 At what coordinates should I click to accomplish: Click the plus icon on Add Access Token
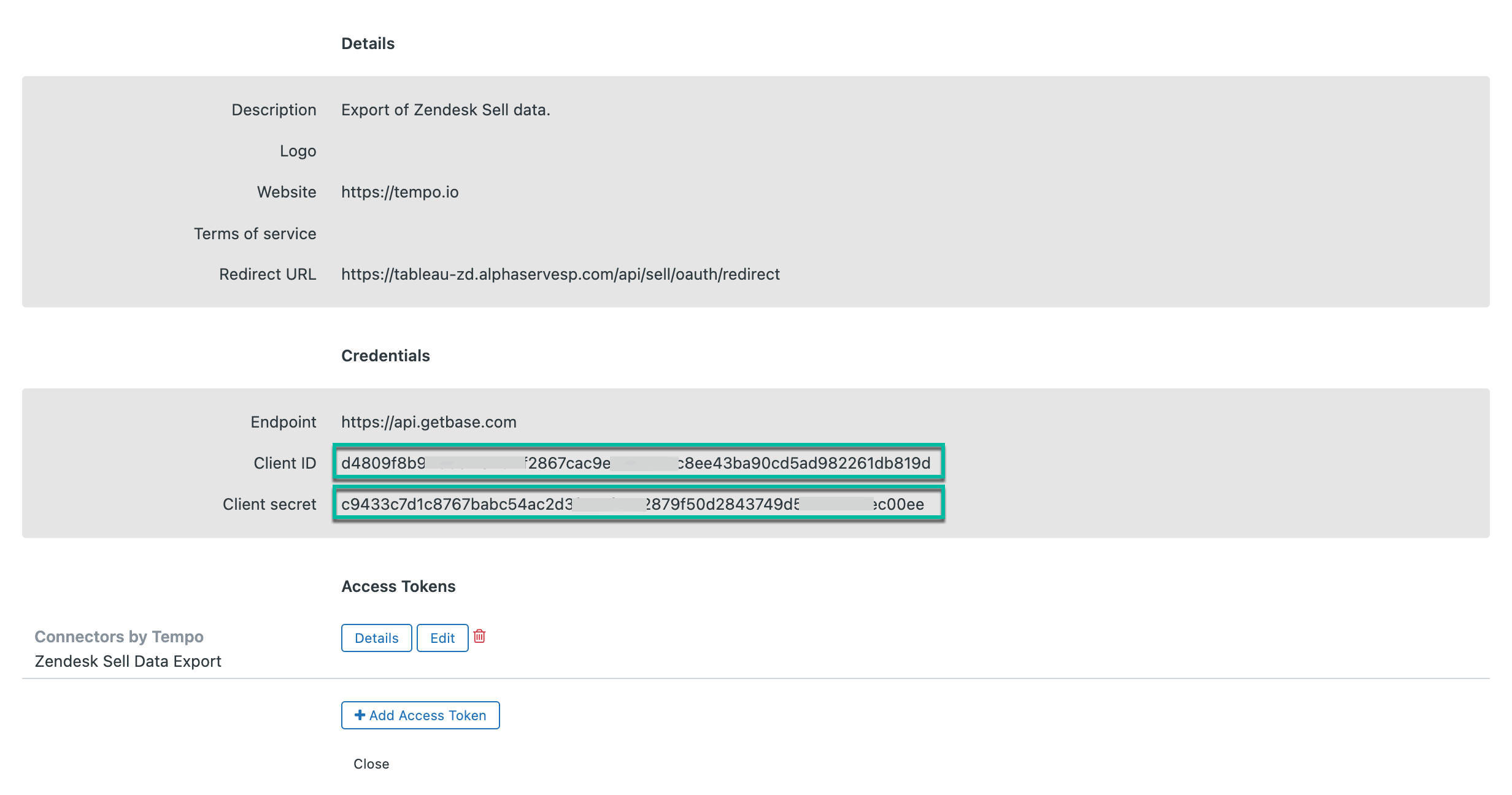[x=359, y=715]
